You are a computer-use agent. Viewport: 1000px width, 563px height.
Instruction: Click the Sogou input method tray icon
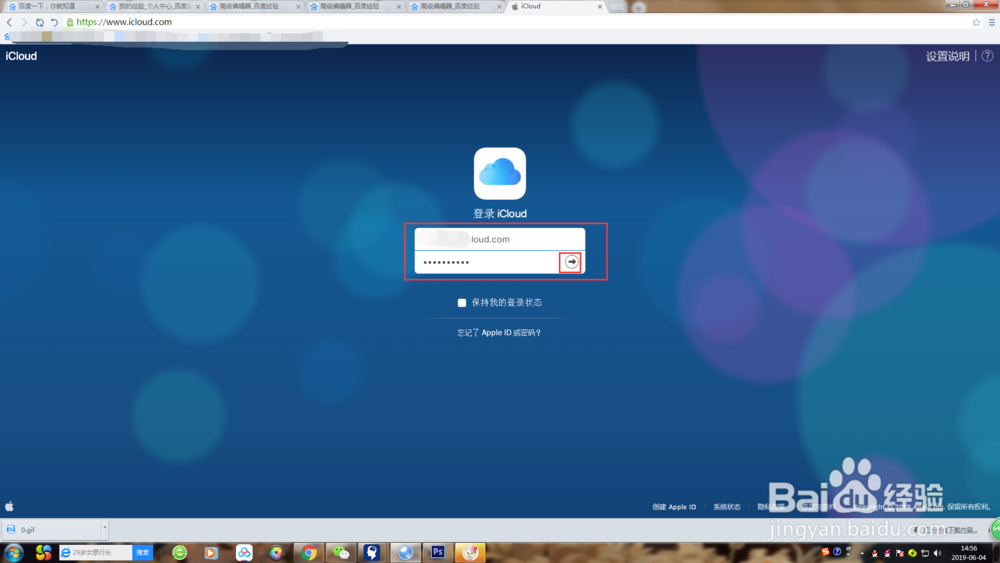[x=825, y=552]
